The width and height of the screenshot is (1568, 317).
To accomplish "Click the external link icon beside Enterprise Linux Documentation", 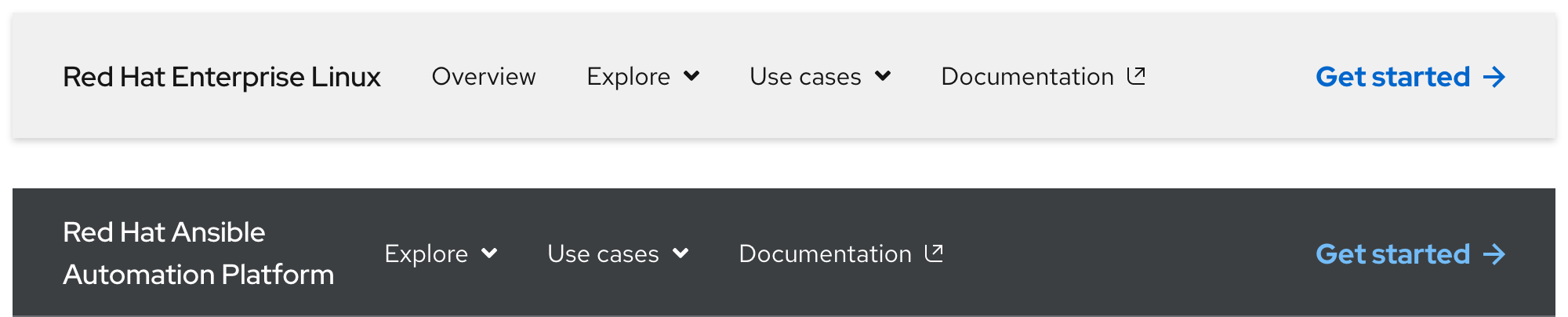I will coord(1136,75).
